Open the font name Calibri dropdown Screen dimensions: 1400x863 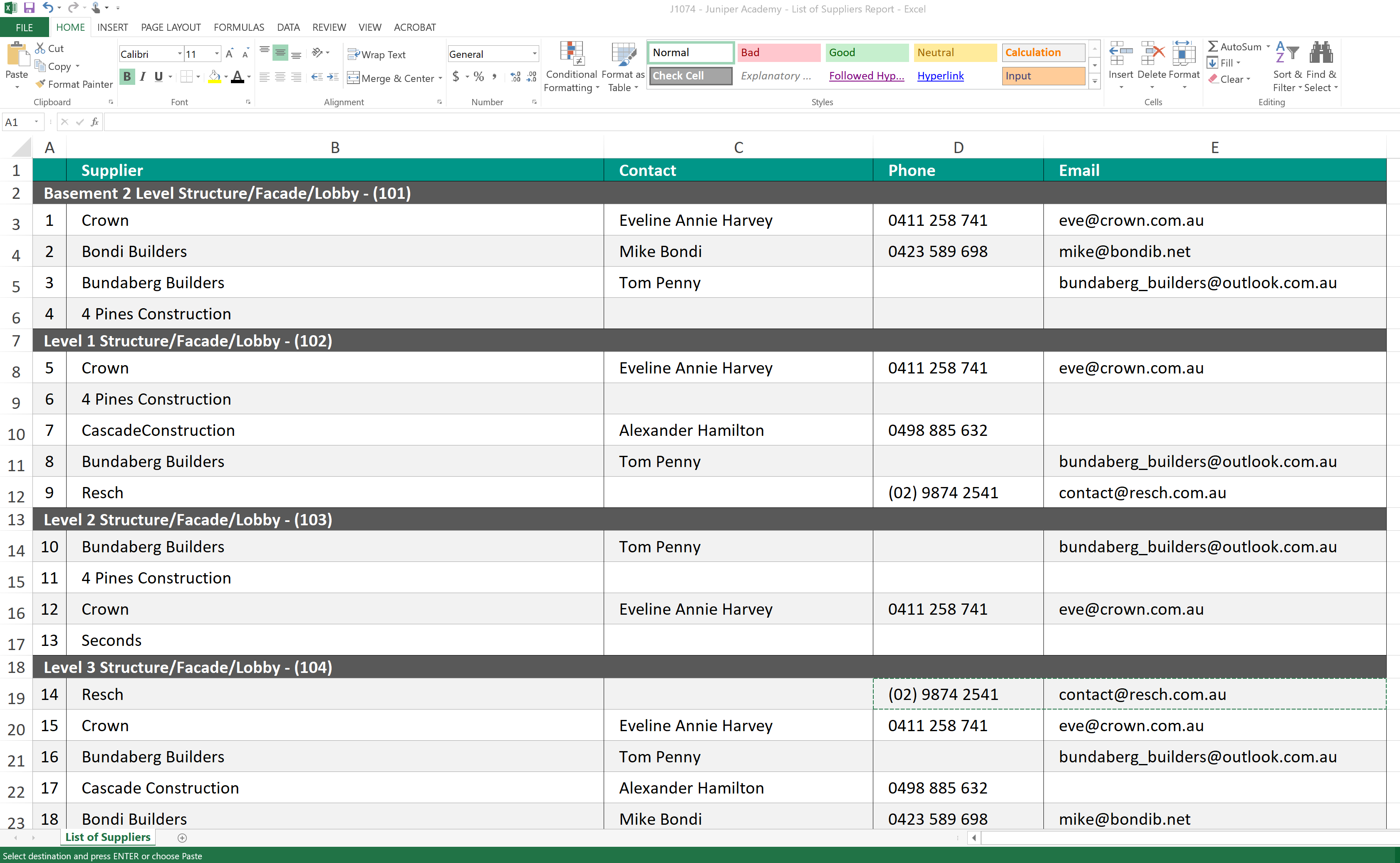180,54
